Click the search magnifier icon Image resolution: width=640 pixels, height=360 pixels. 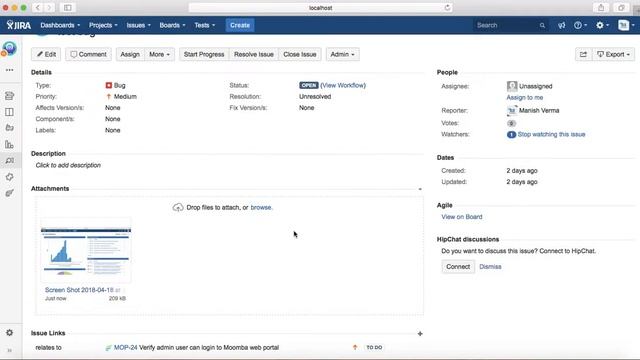coord(542,25)
